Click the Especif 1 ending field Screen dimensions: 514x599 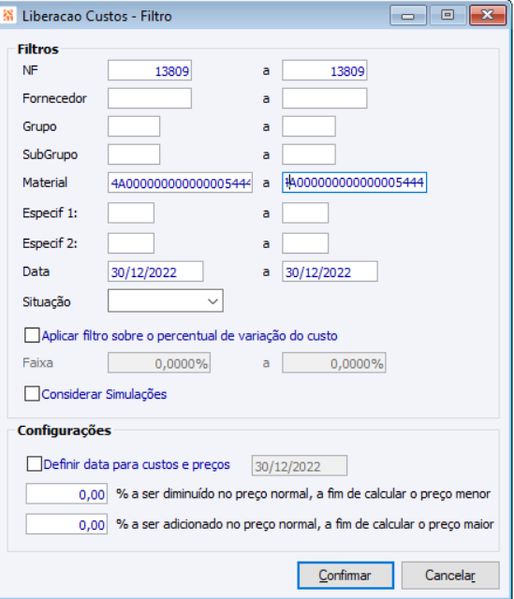pyautogui.click(x=305, y=213)
